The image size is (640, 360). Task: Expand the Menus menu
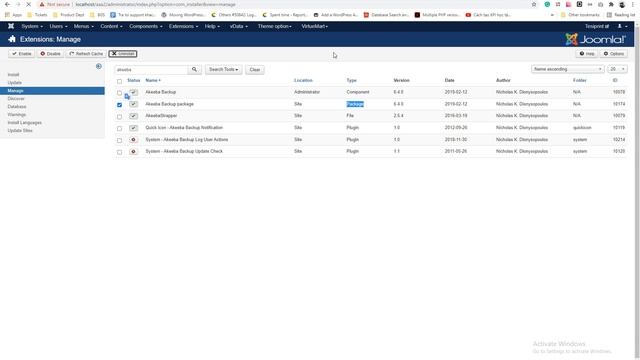84,26
